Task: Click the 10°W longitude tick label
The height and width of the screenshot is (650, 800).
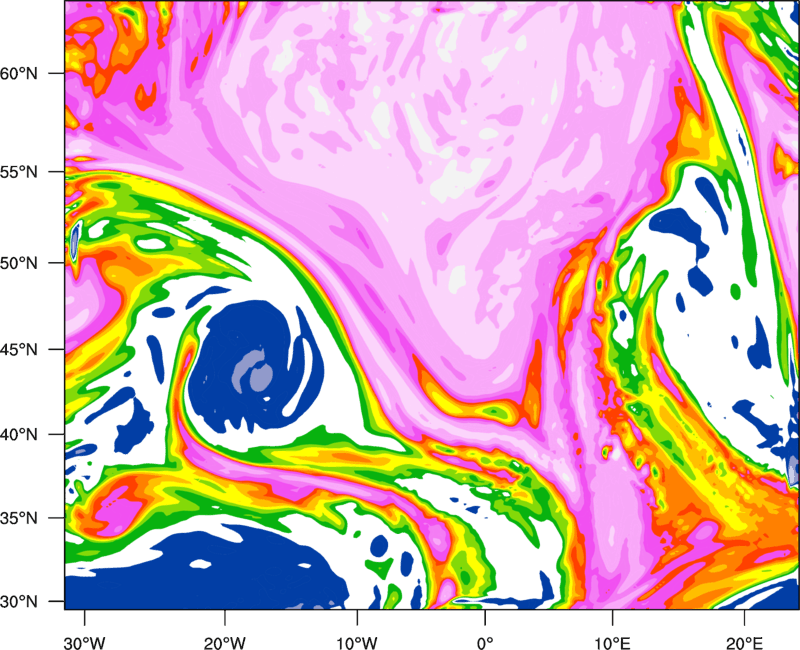Action: pyautogui.click(x=357, y=643)
